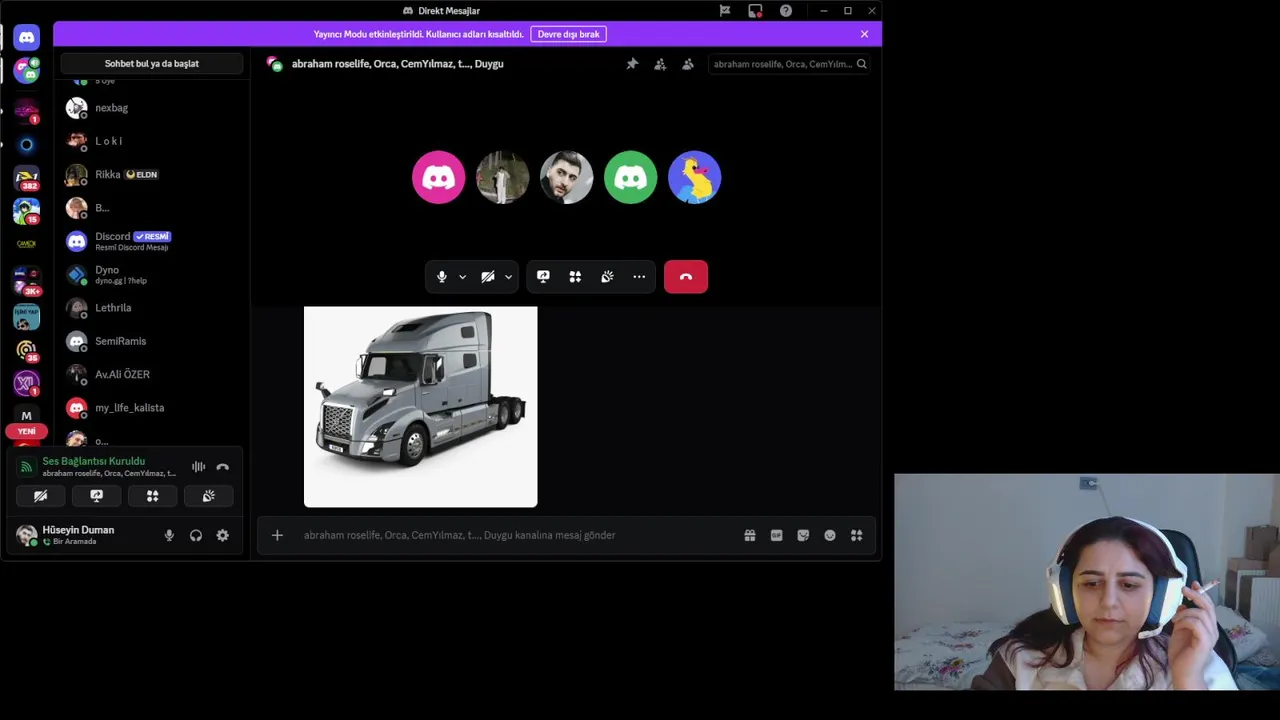The image size is (1280, 720).
Task: Open Lethrila direct message
Action: (x=152, y=308)
